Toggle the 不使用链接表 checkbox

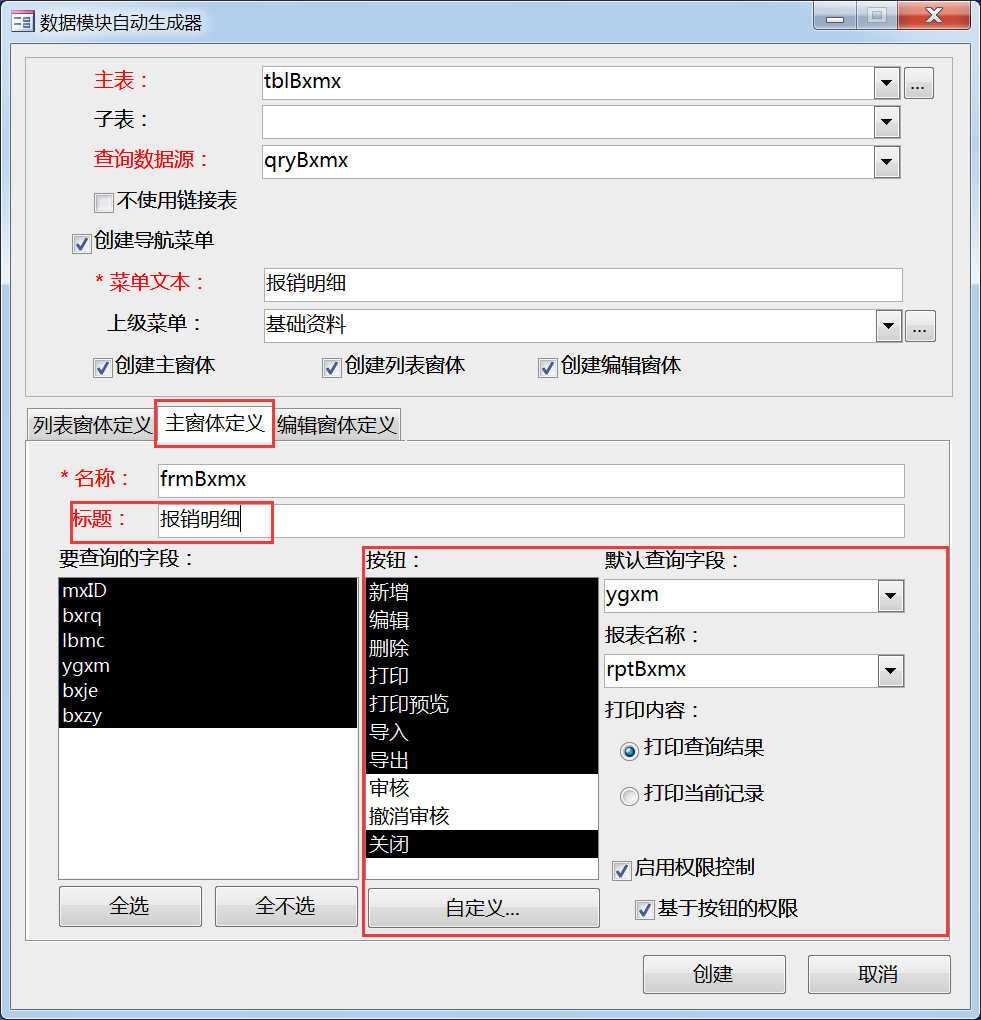[103, 202]
